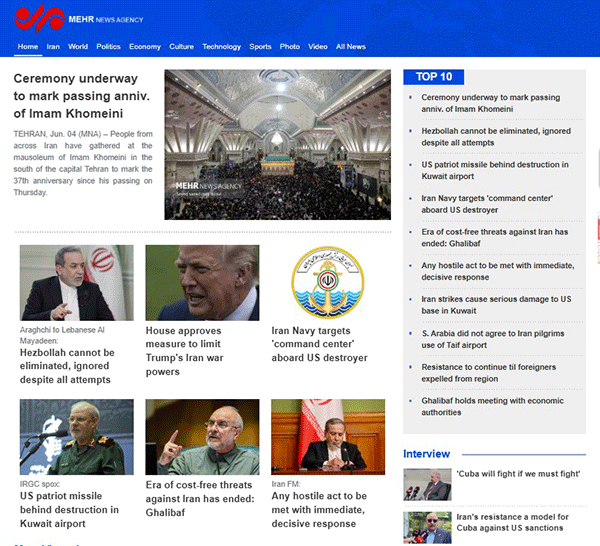The width and height of the screenshot is (600, 546).
Task: View All News page
Action: point(351,47)
